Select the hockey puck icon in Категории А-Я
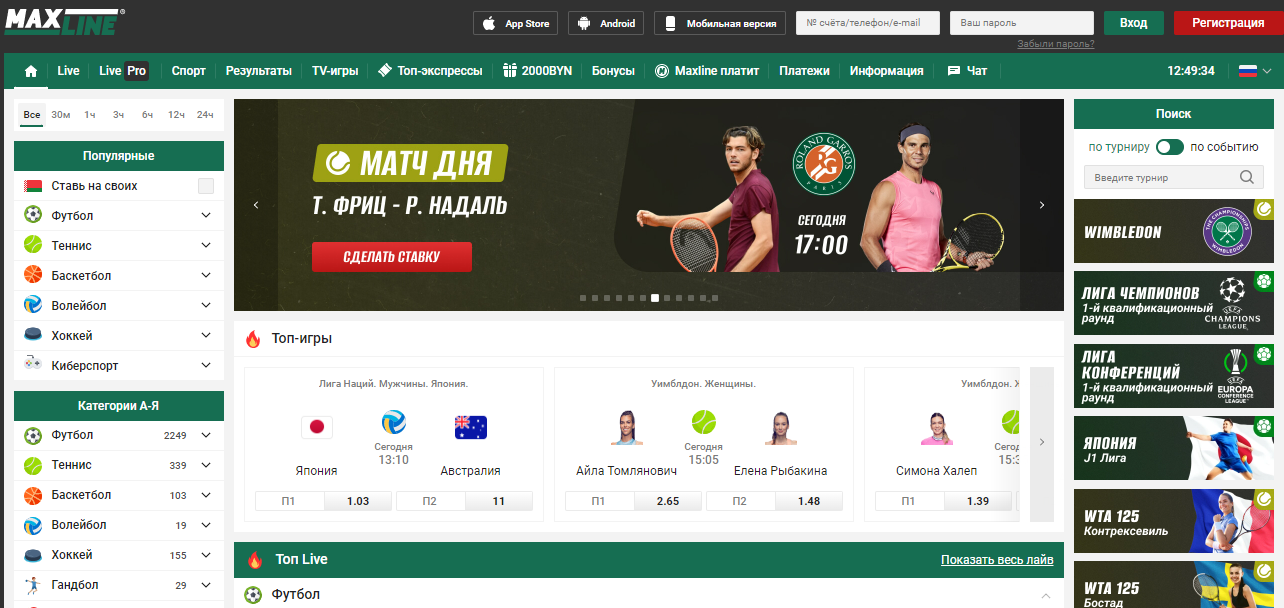This screenshot has height=608, width=1284. click(x=33, y=555)
